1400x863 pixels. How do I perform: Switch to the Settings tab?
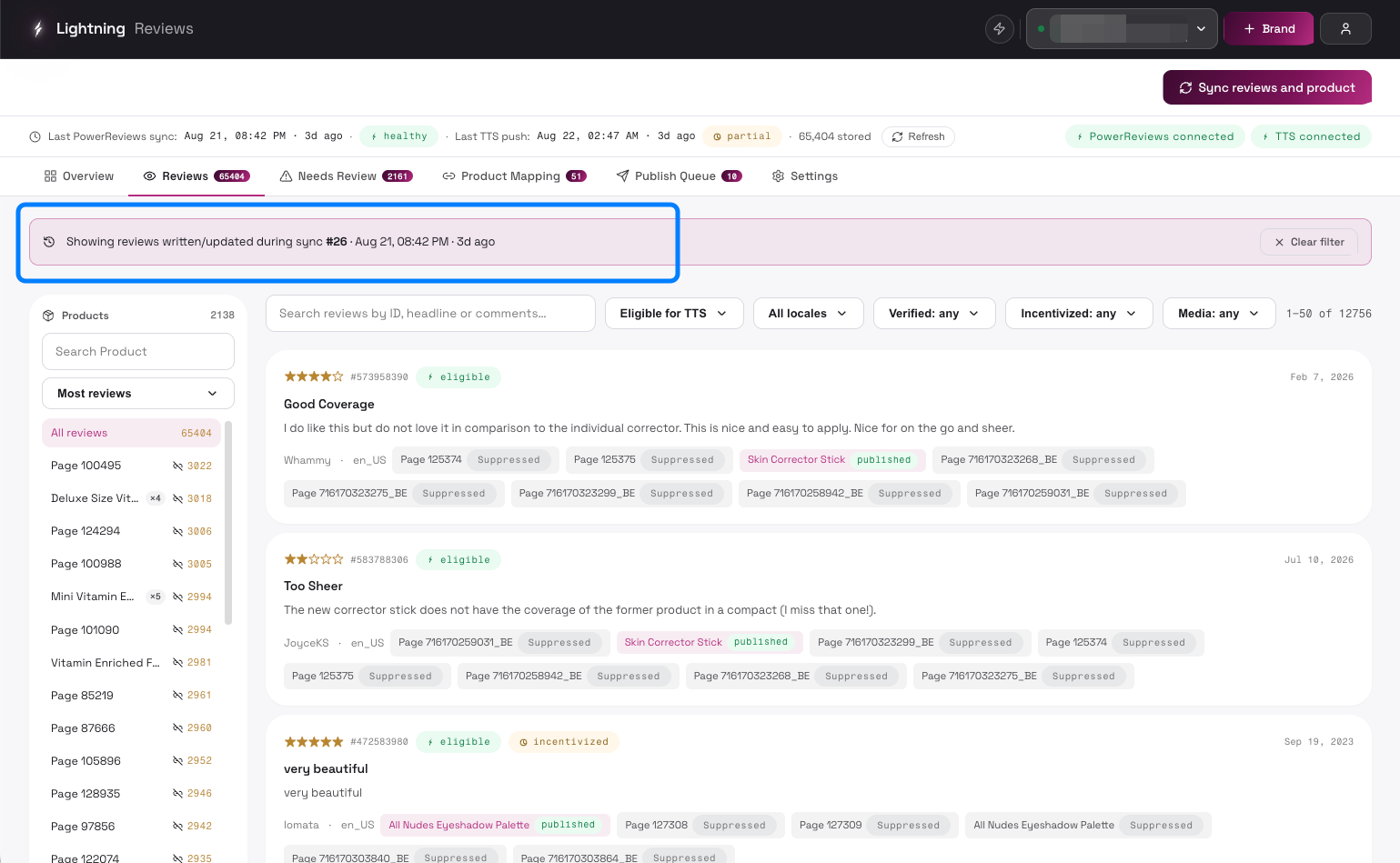(805, 176)
